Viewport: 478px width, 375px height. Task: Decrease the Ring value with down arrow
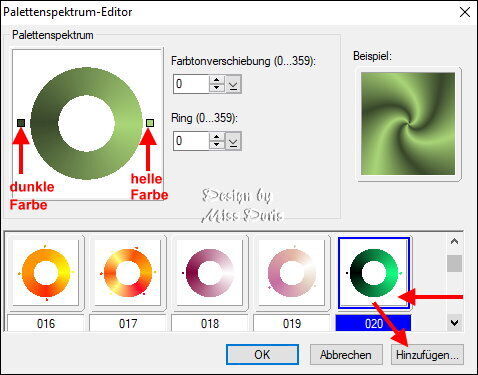(217, 145)
